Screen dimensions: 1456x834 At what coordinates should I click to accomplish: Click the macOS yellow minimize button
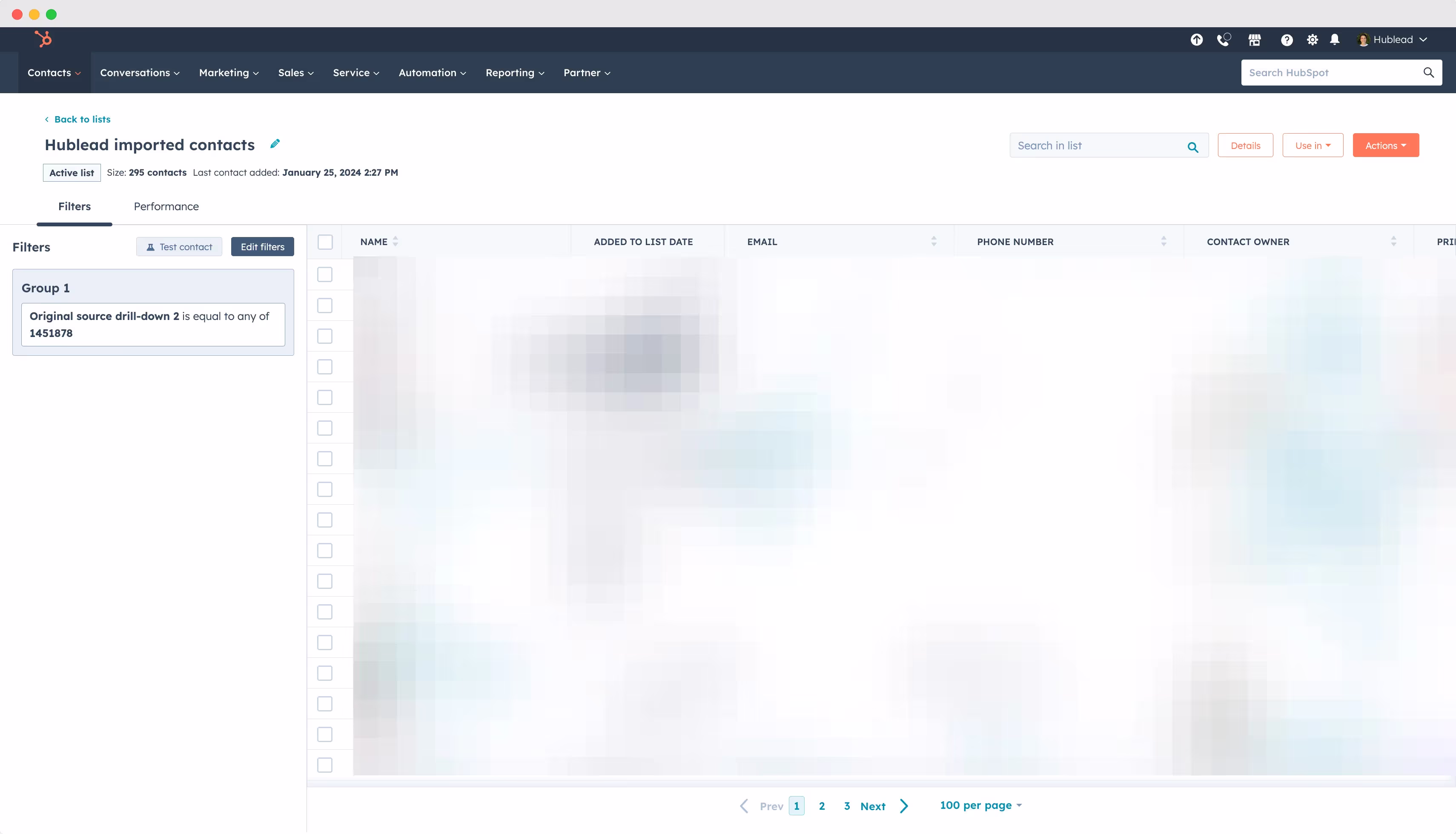coord(34,14)
